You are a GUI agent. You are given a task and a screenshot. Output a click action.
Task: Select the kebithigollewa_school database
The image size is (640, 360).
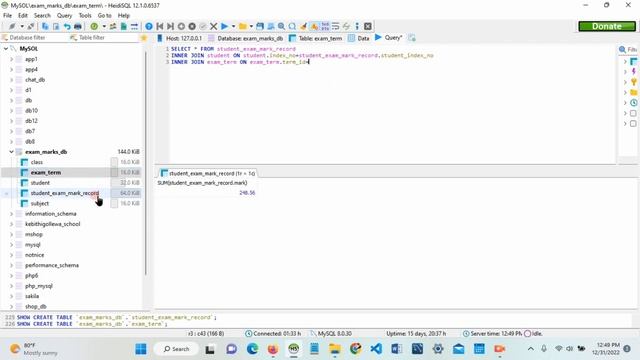pyautogui.click(x=53, y=224)
